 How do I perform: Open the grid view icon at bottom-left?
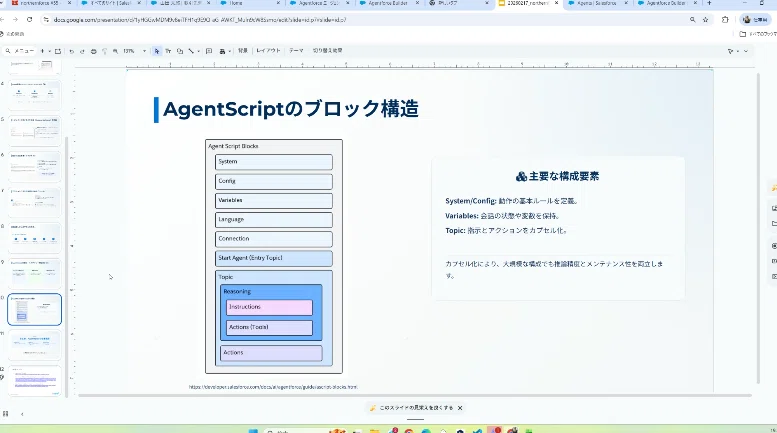(6, 414)
